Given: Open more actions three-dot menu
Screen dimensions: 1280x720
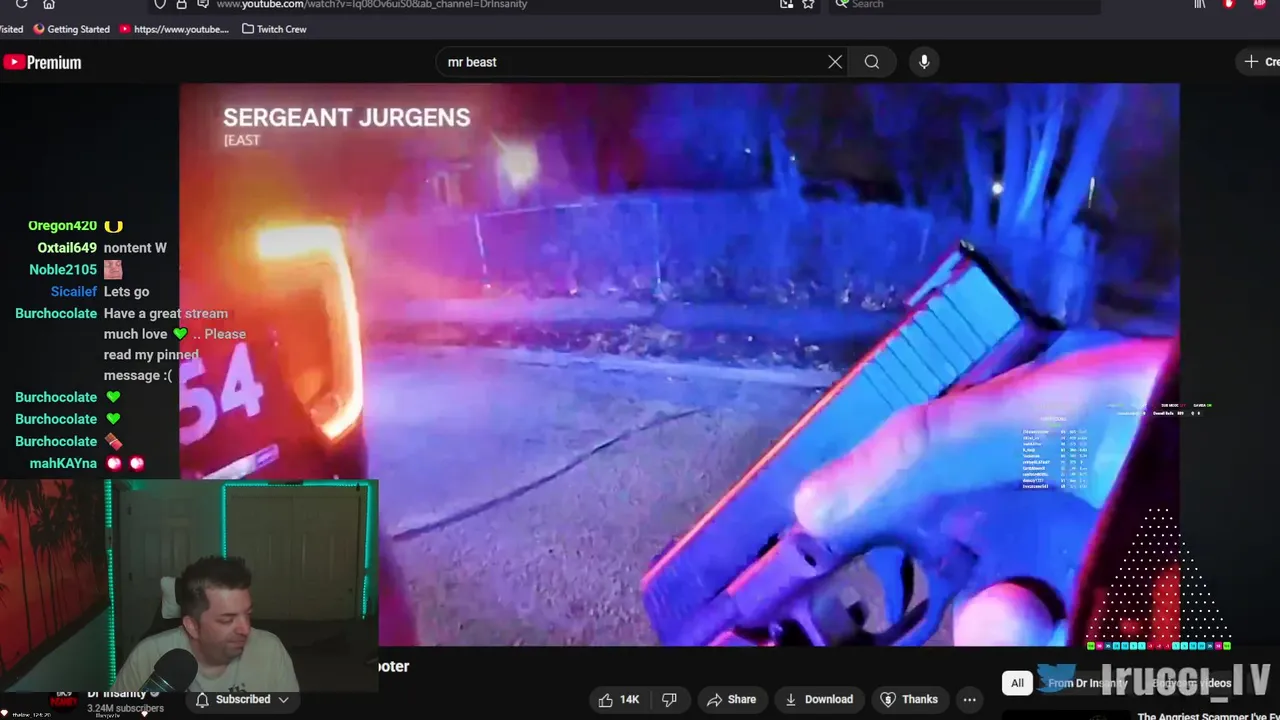Looking at the screenshot, I should (x=969, y=699).
